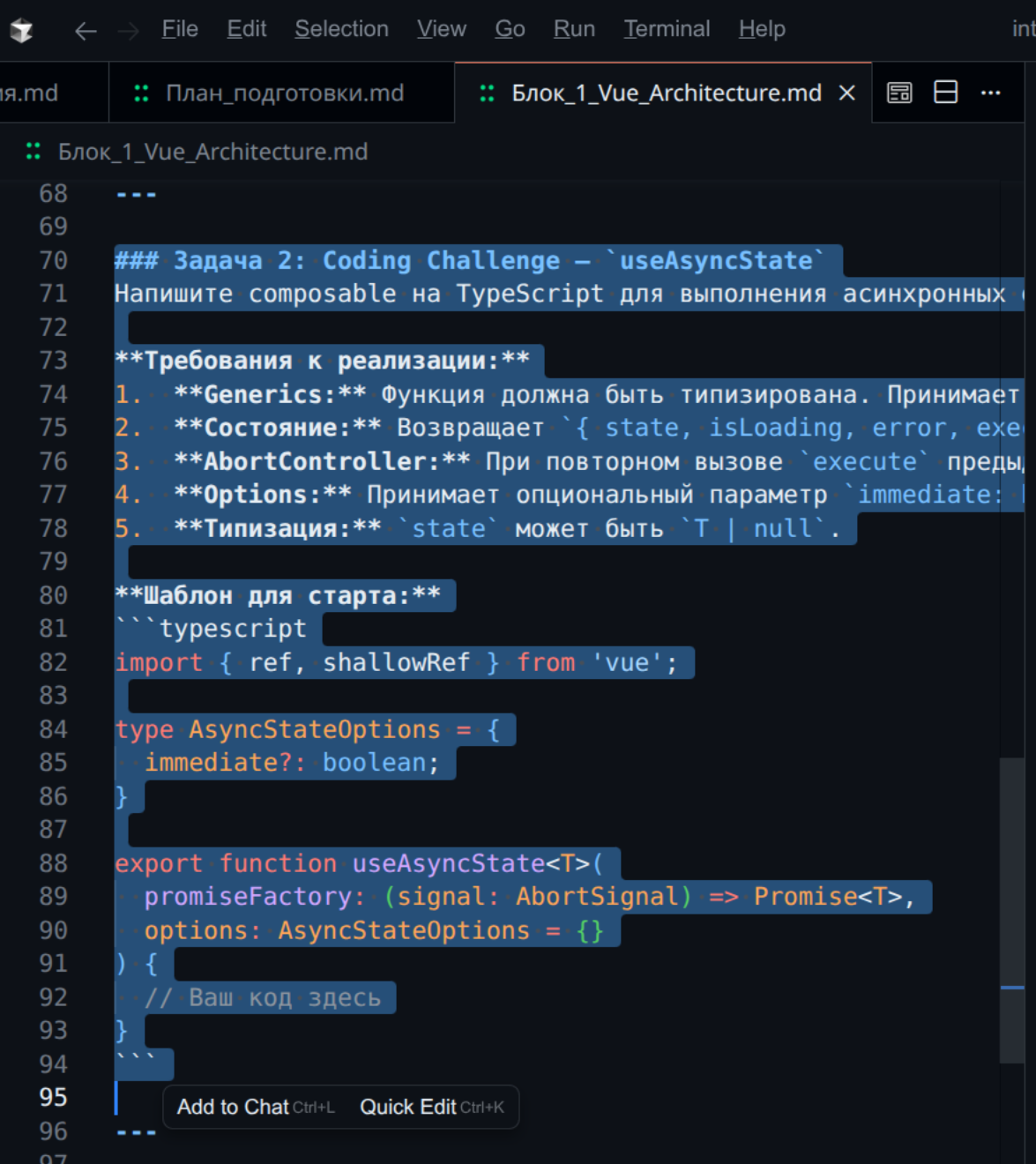Open the View menu
The width and height of the screenshot is (1036, 1164).
pos(441,29)
